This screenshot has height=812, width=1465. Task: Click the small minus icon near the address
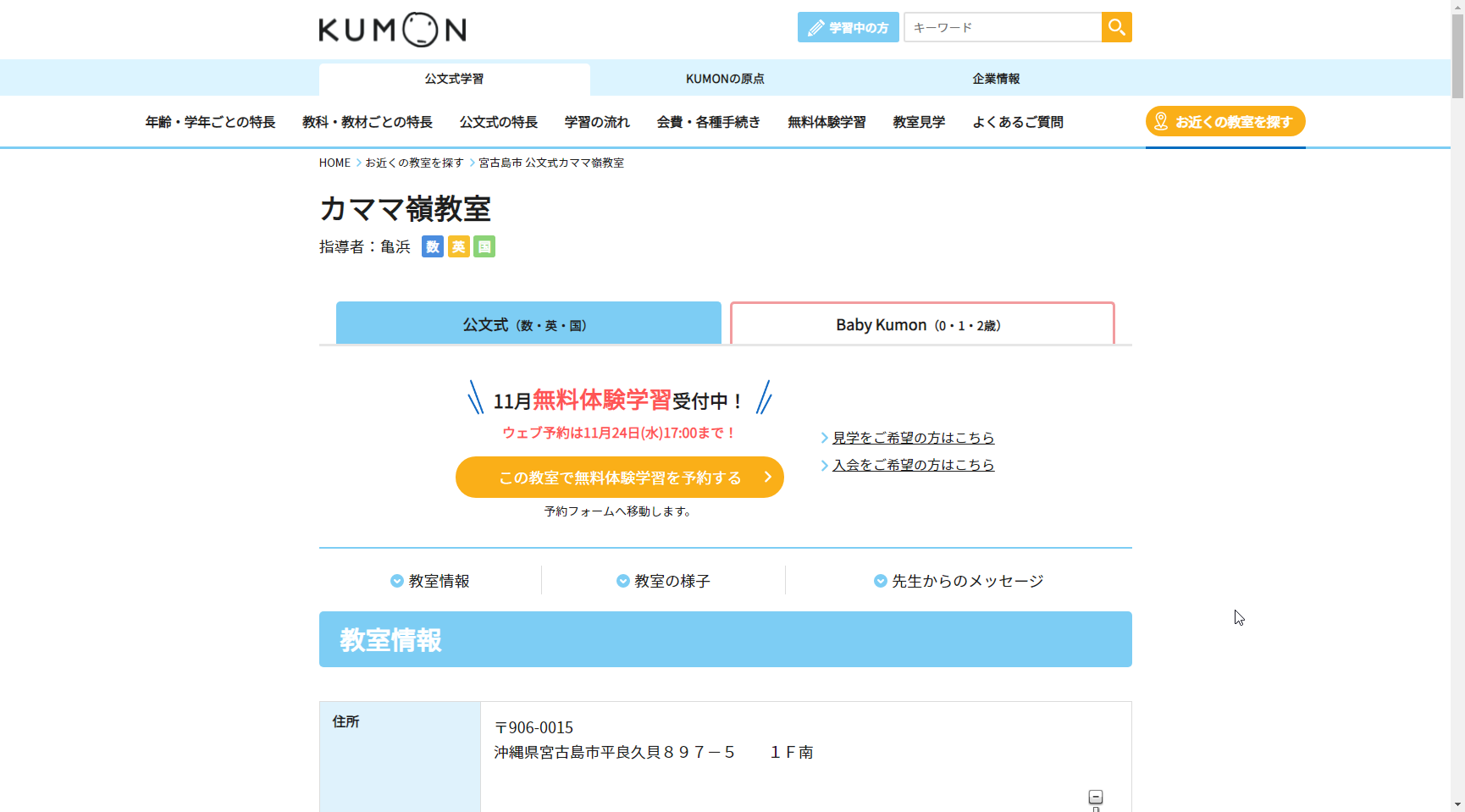[x=1096, y=797]
